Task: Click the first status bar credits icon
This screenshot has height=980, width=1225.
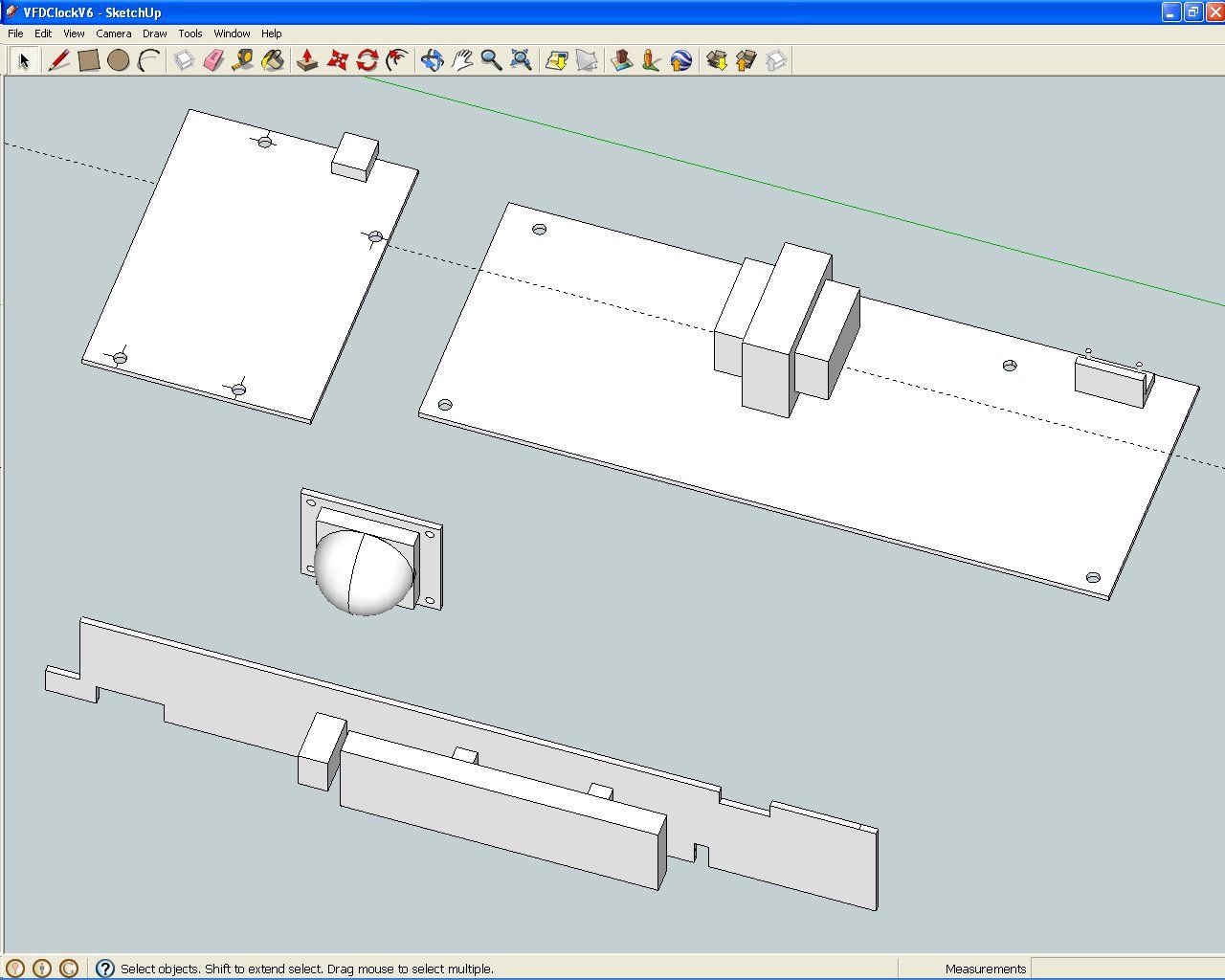Action: tap(14, 969)
